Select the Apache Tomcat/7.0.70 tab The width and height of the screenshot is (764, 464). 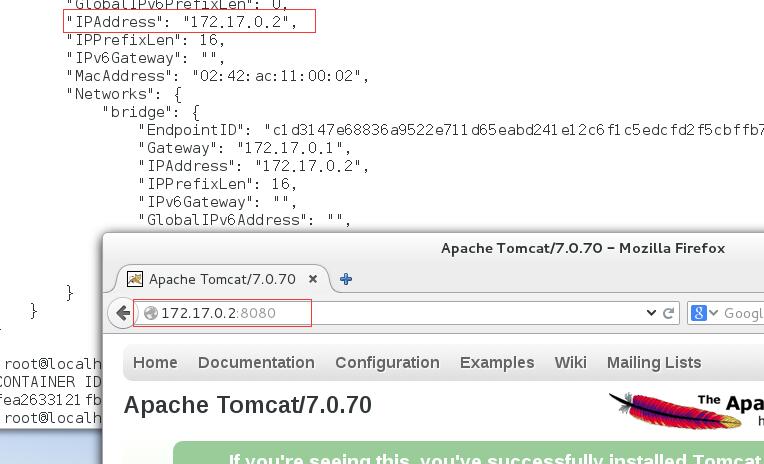[x=222, y=279]
